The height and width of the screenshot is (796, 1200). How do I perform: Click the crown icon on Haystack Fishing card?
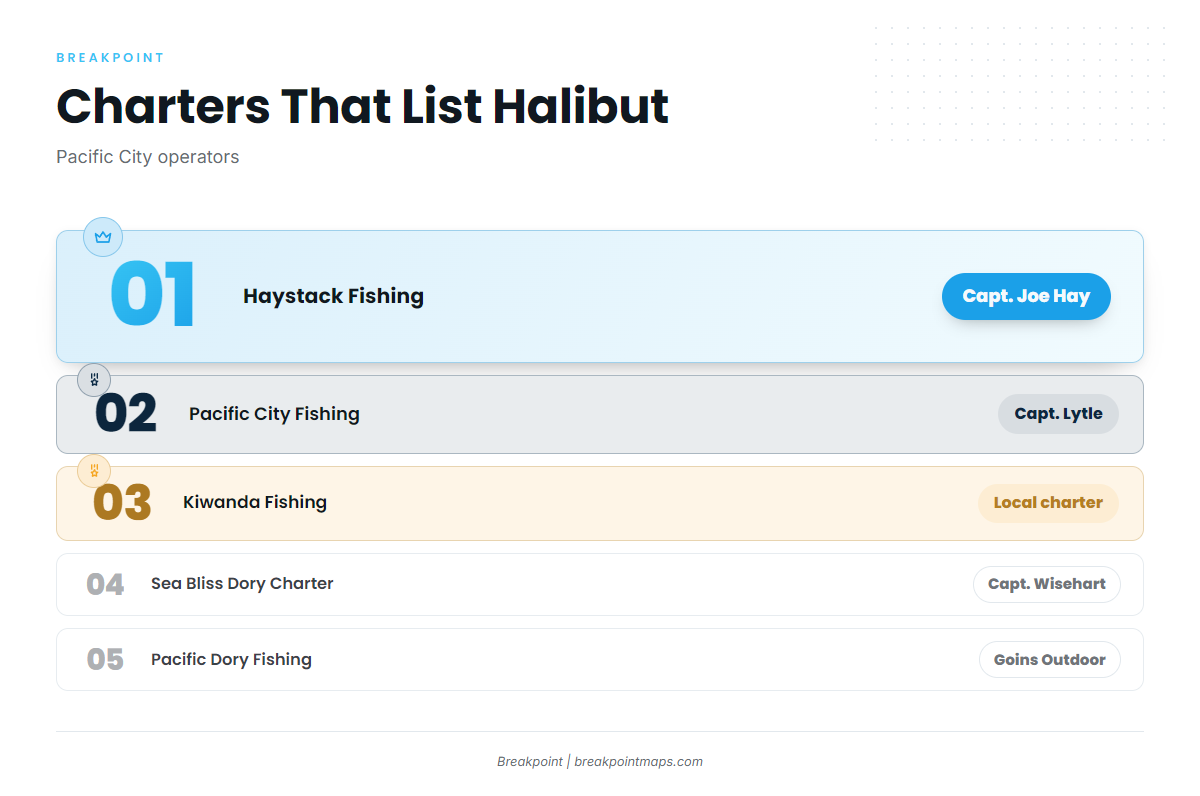[102, 237]
